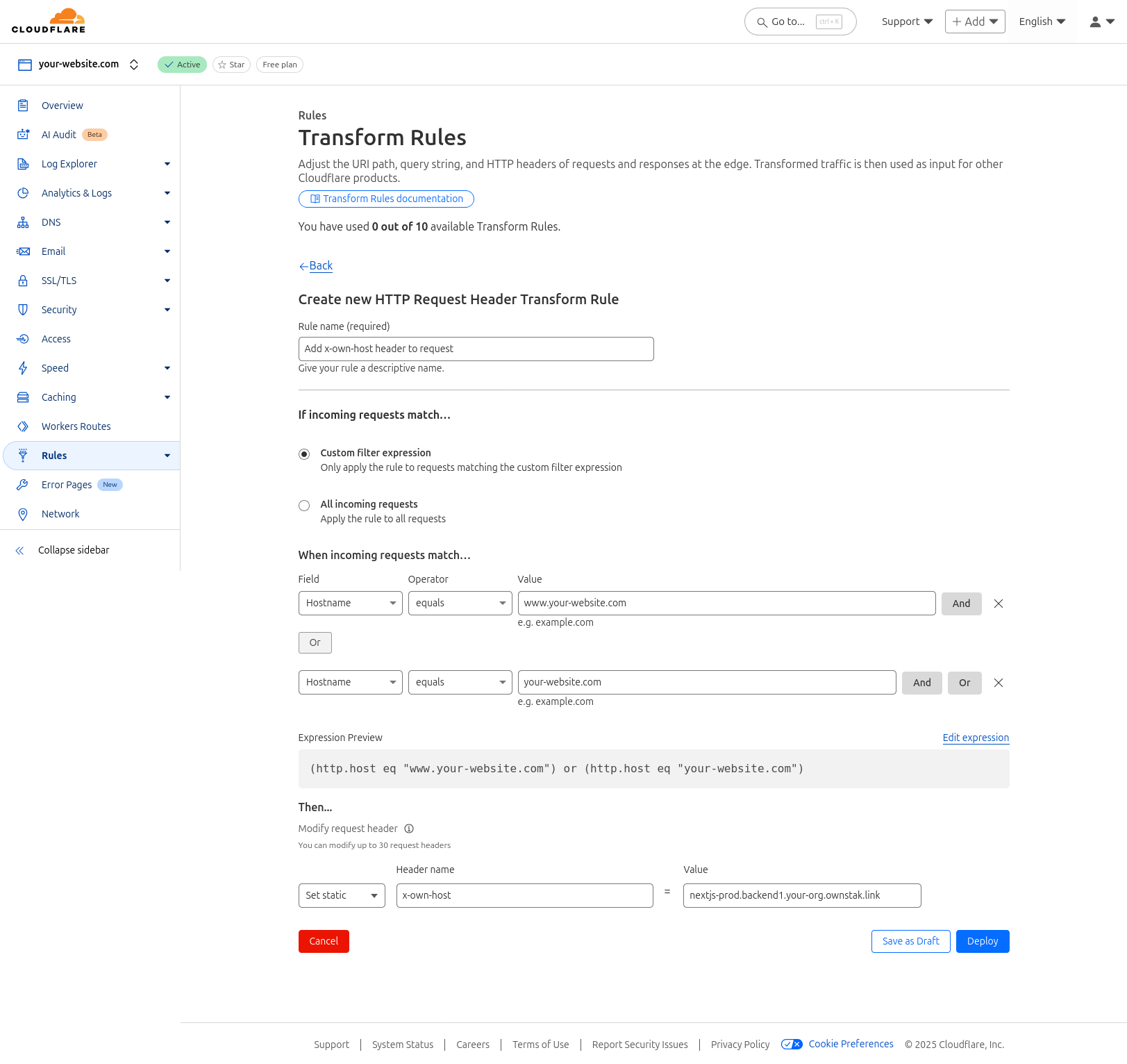Viewport: 1127px width, 1064px height.
Task: Open the user account icon menu
Action: [1101, 22]
